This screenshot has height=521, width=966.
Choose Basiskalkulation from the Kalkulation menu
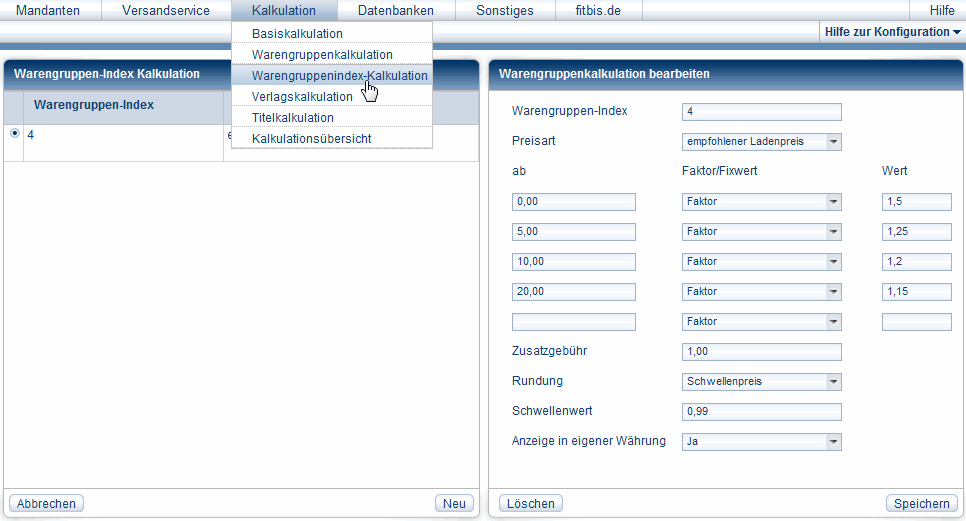297,34
